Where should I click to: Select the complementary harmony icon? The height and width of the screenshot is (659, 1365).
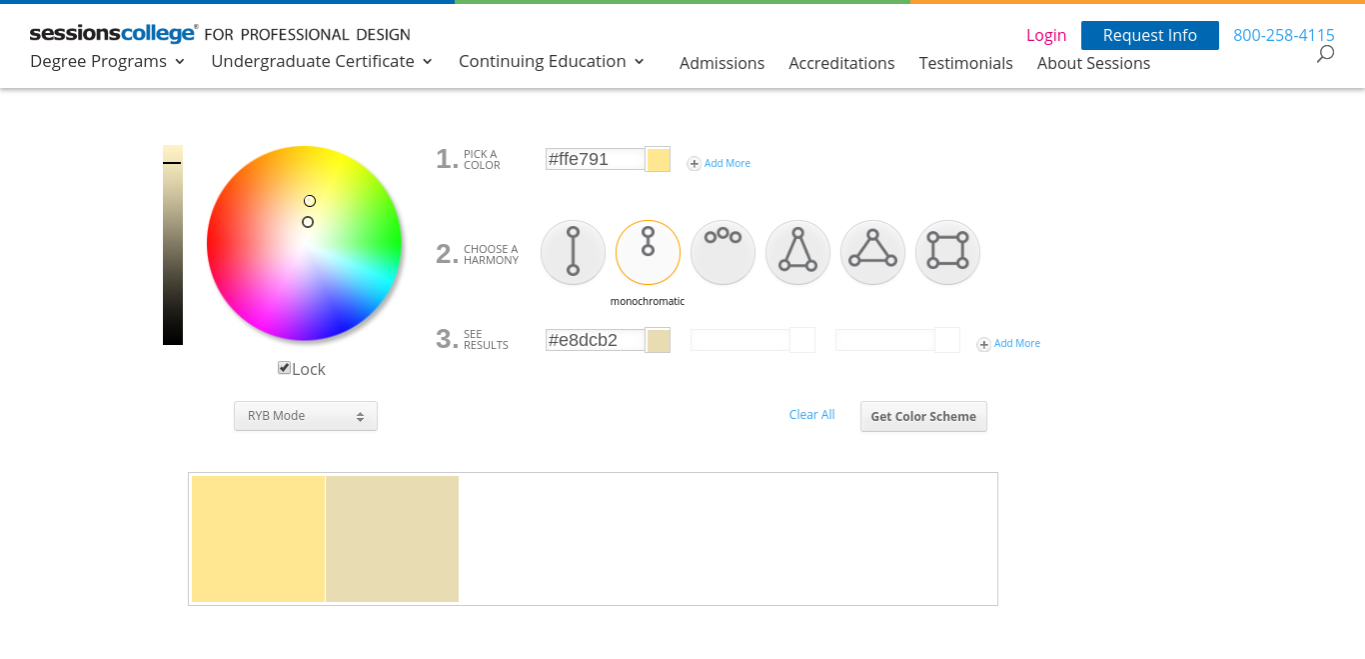(573, 252)
